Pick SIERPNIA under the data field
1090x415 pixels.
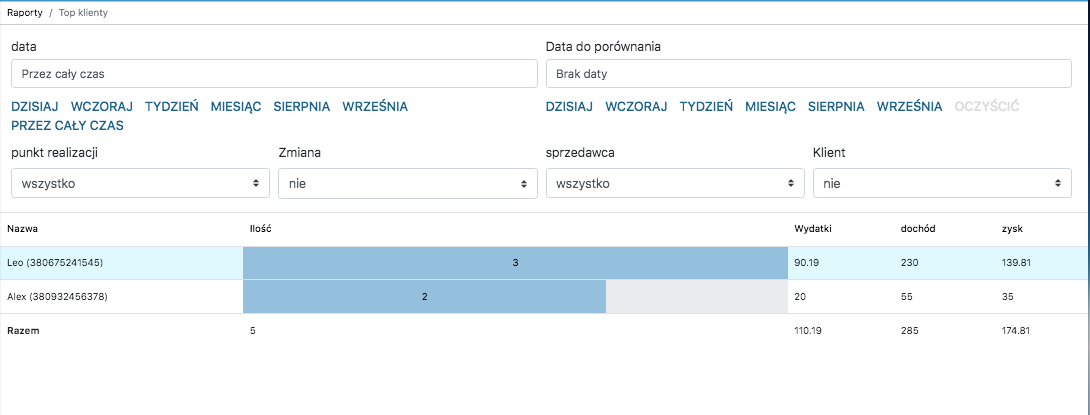302,106
